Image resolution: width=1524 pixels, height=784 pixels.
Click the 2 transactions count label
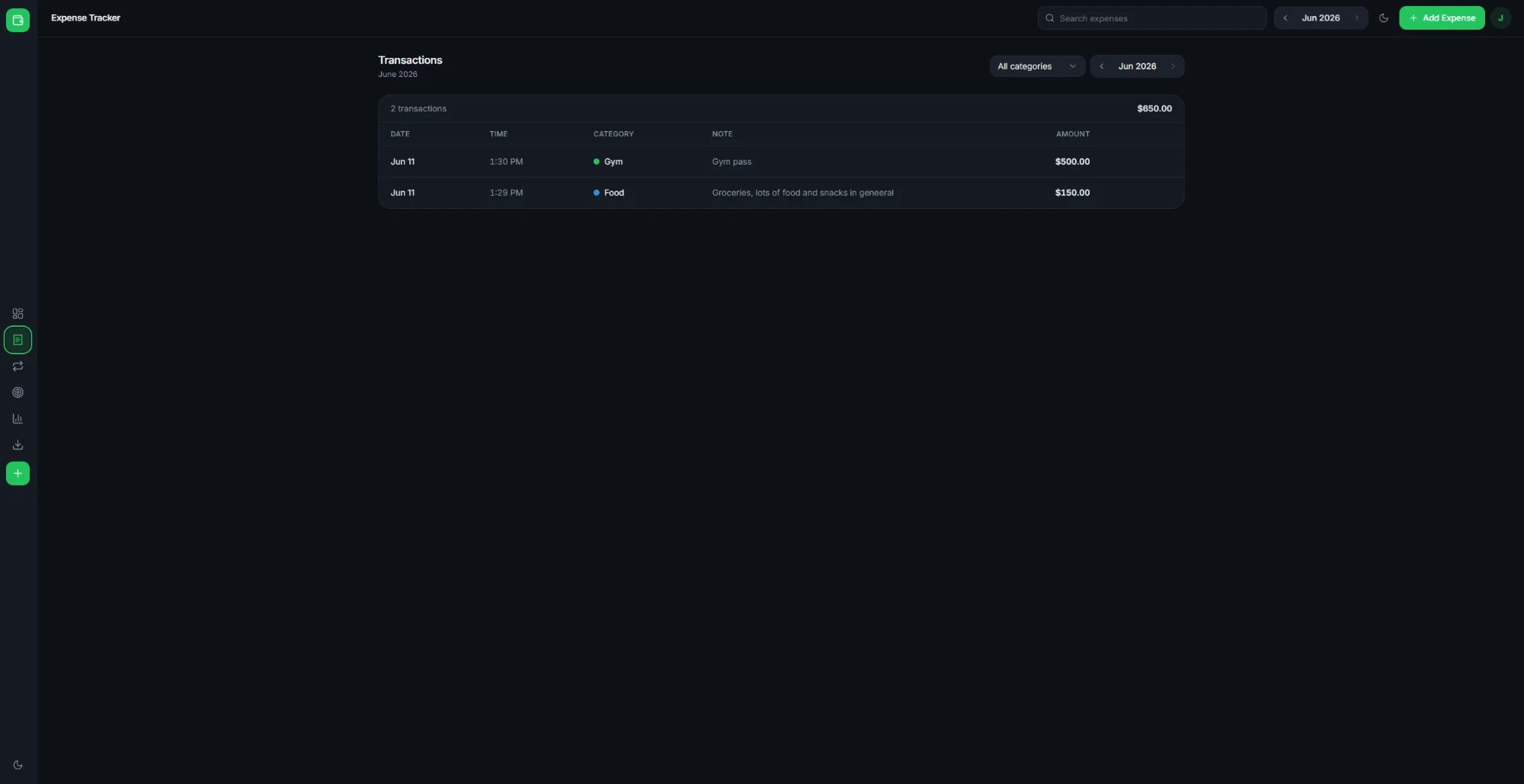418,108
